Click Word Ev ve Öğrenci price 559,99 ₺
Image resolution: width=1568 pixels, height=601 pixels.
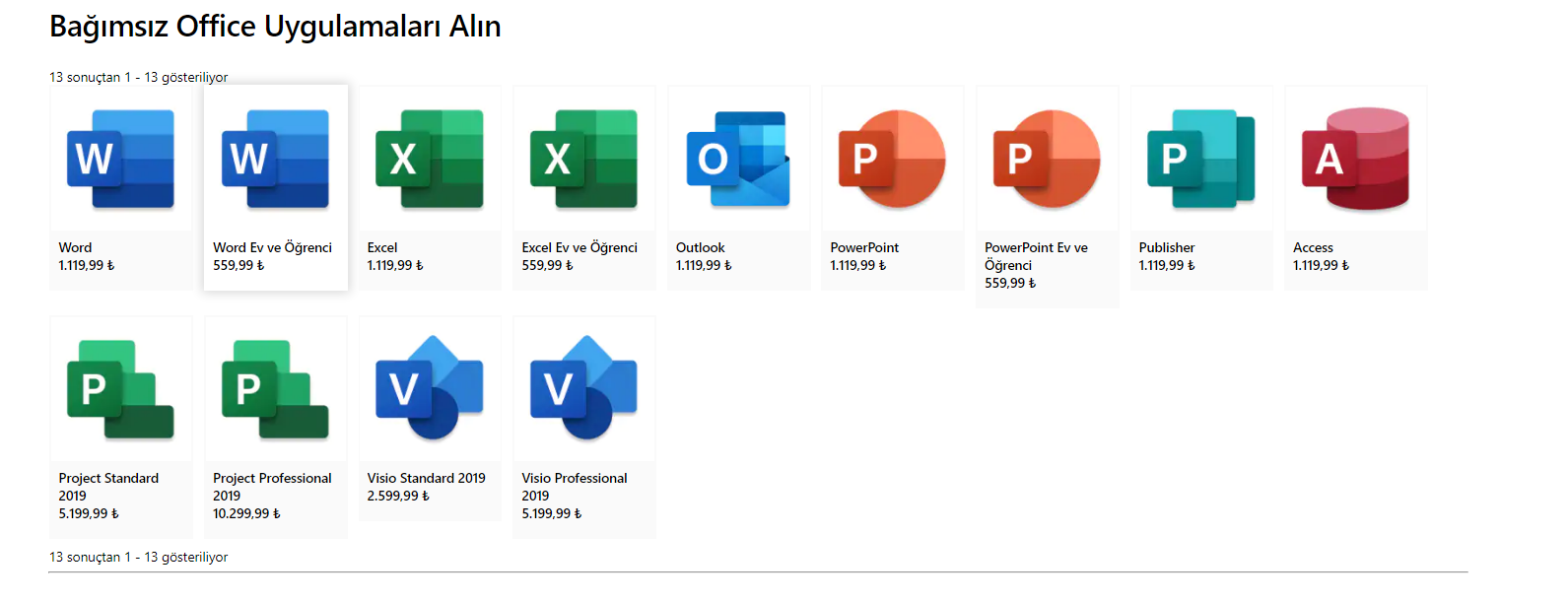(x=239, y=265)
